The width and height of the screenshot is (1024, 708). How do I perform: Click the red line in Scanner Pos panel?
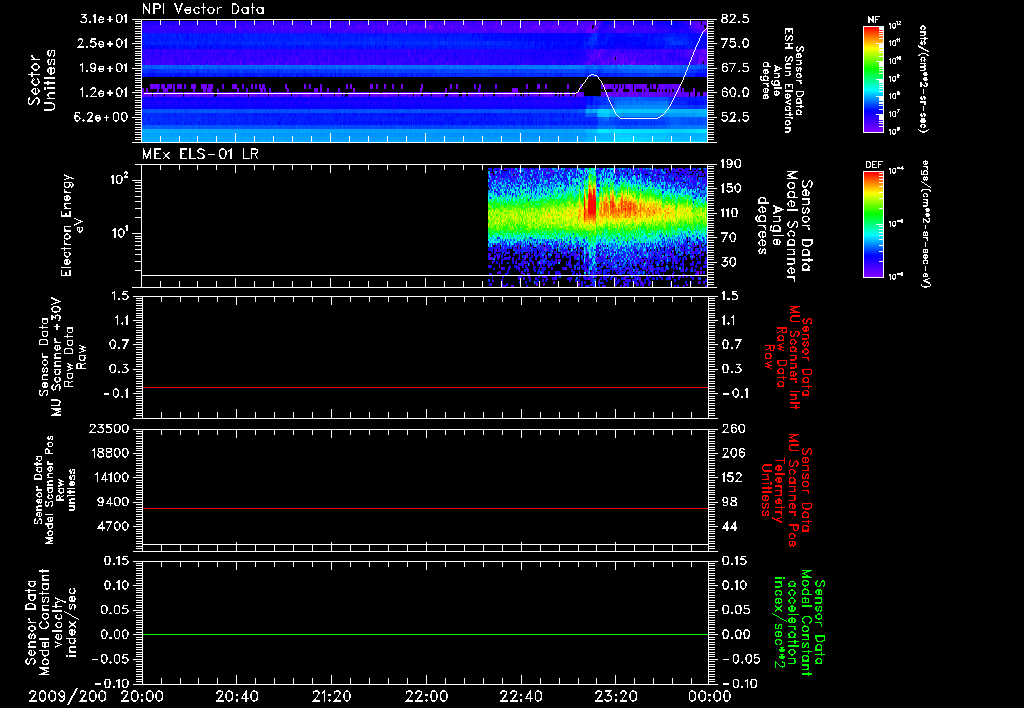(x=425, y=508)
